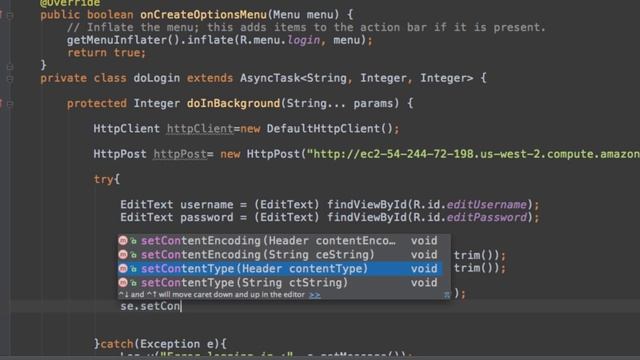Screen dimensions: 640x360
Task: Click the getMenuInflater() call
Action: coord(123,40)
